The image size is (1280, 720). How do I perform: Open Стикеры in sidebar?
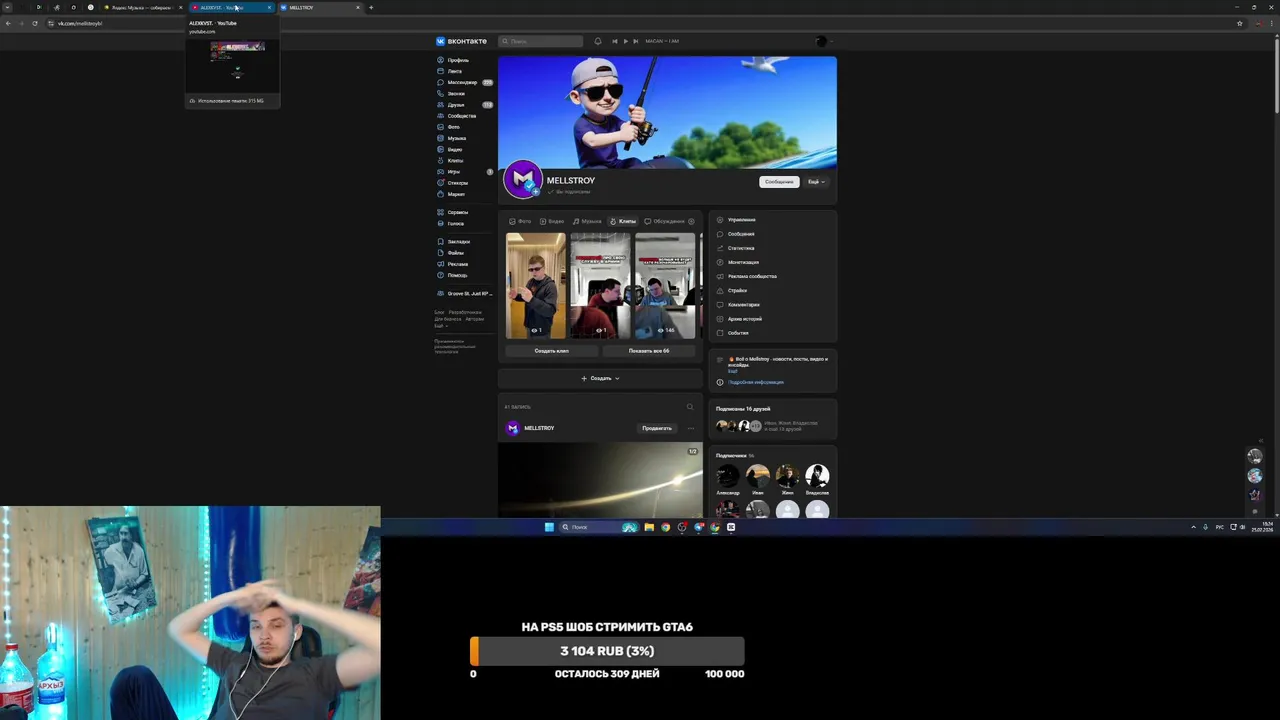tap(454, 183)
